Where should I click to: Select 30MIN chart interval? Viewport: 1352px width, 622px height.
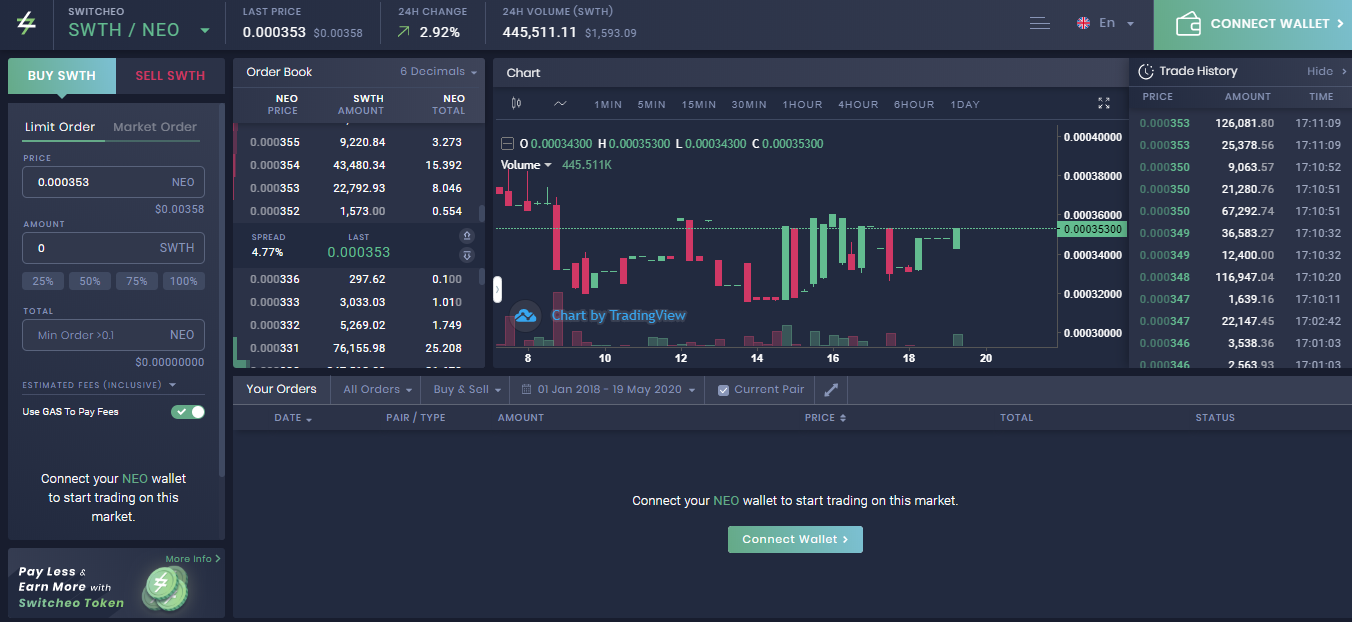click(749, 104)
